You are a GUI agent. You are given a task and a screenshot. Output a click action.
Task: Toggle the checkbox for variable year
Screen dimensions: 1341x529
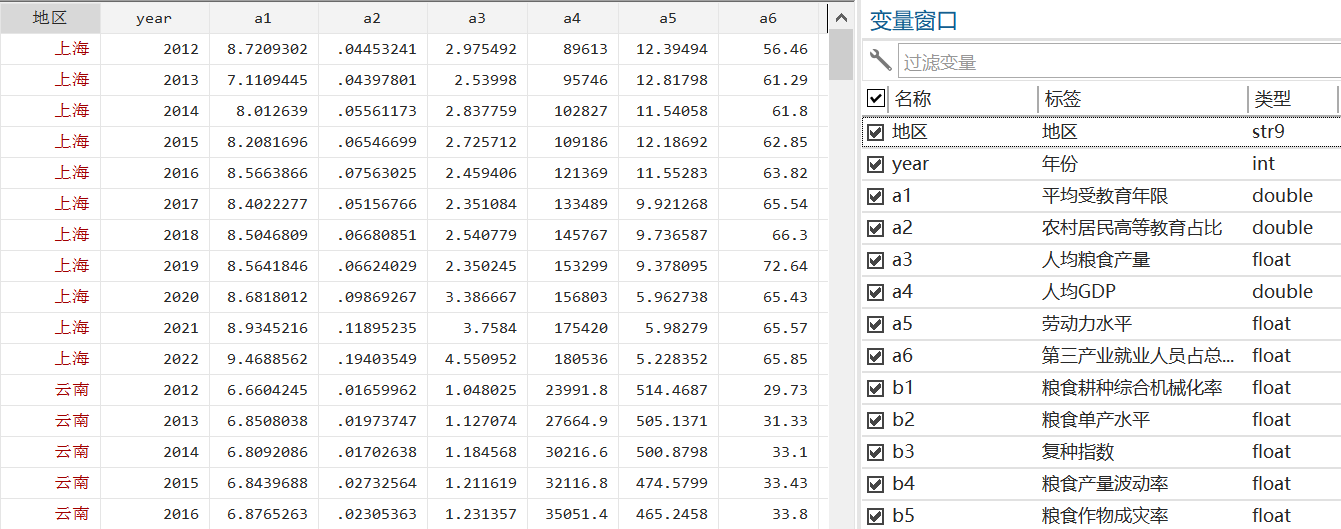876,164
